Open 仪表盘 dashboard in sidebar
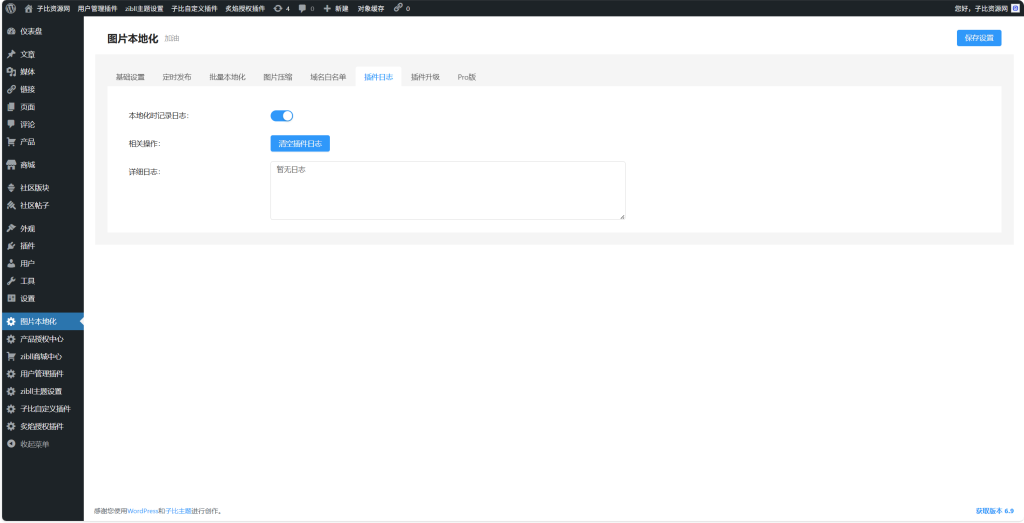1024x523 pixels. click(x=30, y=31)
